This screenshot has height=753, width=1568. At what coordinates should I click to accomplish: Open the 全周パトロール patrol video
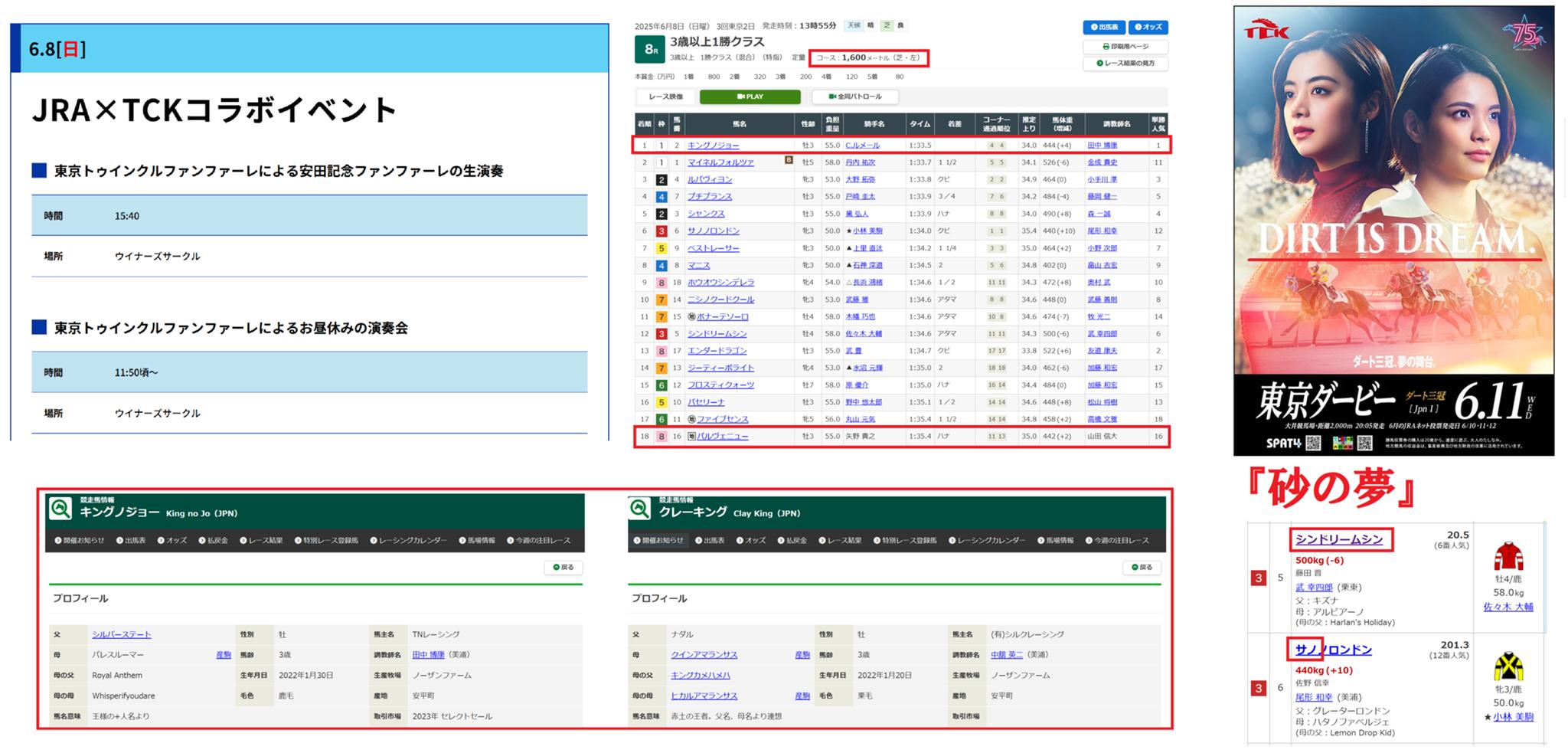[854, 97]
